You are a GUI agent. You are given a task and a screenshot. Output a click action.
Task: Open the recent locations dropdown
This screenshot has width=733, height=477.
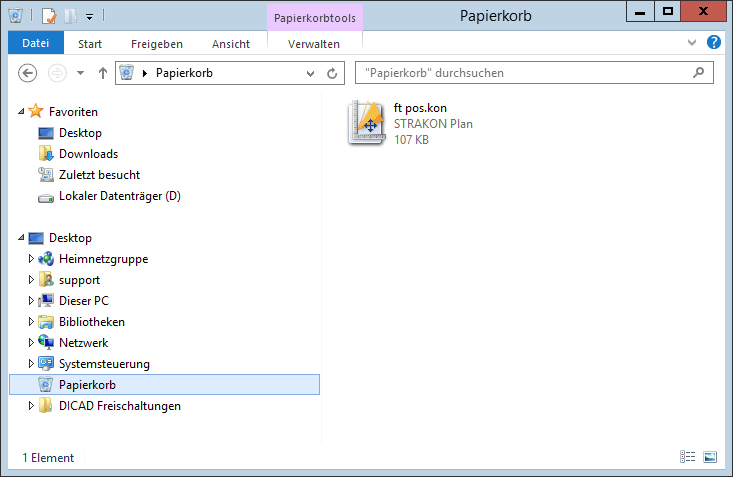click(x=80, y=73)
